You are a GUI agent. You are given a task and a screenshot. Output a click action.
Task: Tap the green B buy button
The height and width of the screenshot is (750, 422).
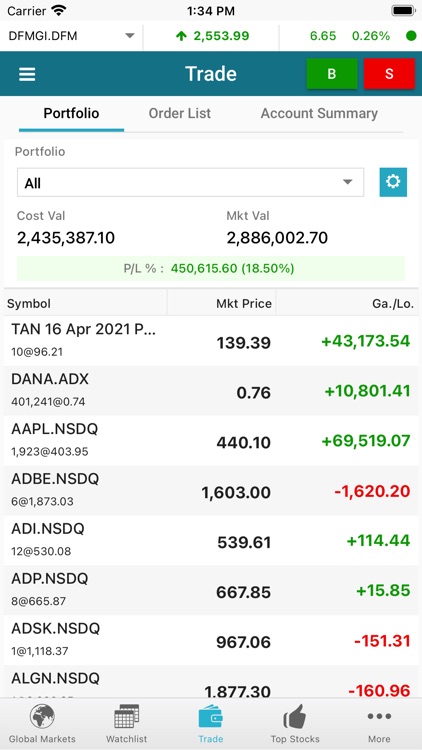click(332, 74)
